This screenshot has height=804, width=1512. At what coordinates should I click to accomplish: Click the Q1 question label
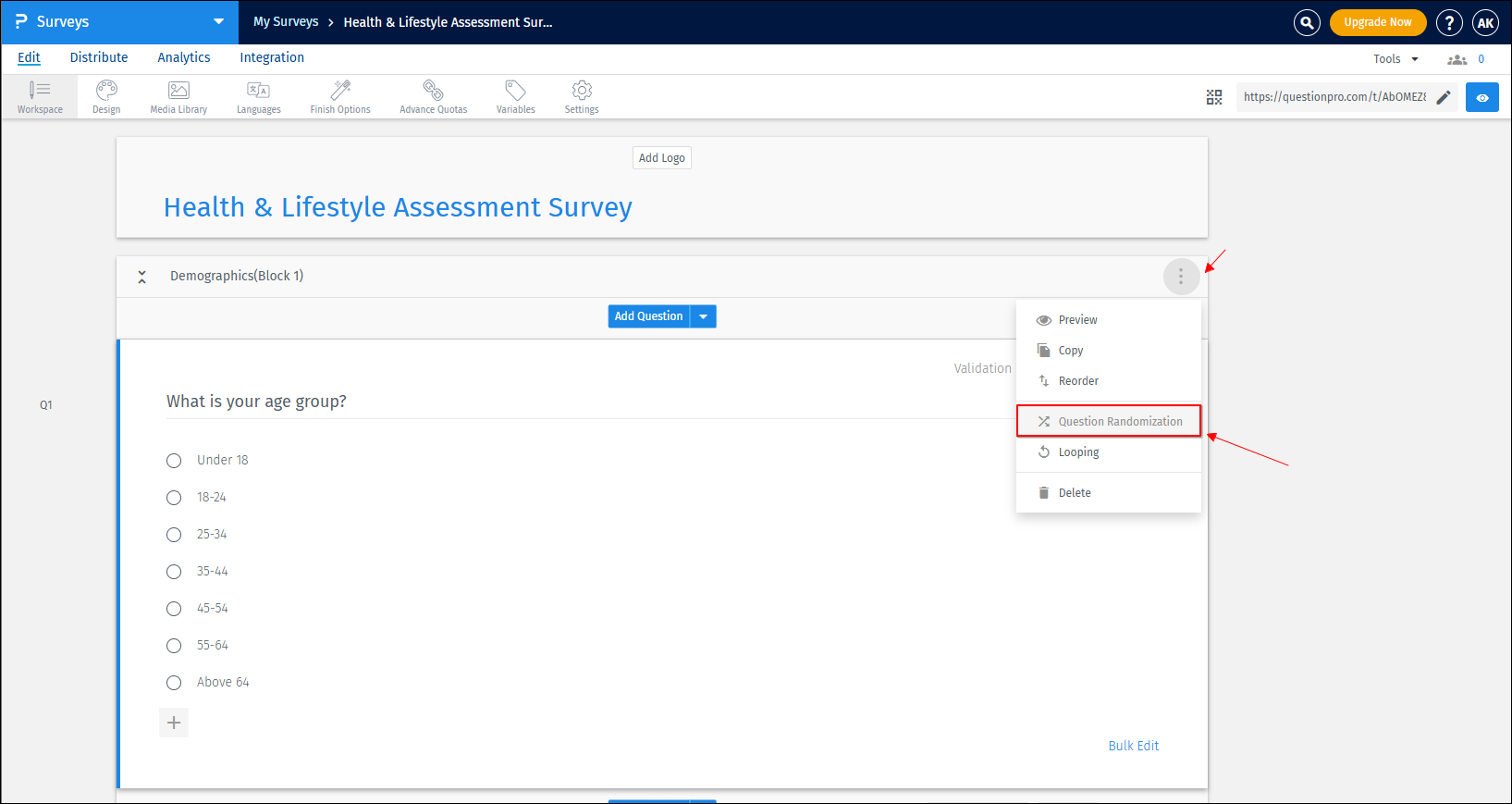click(46, 405)
